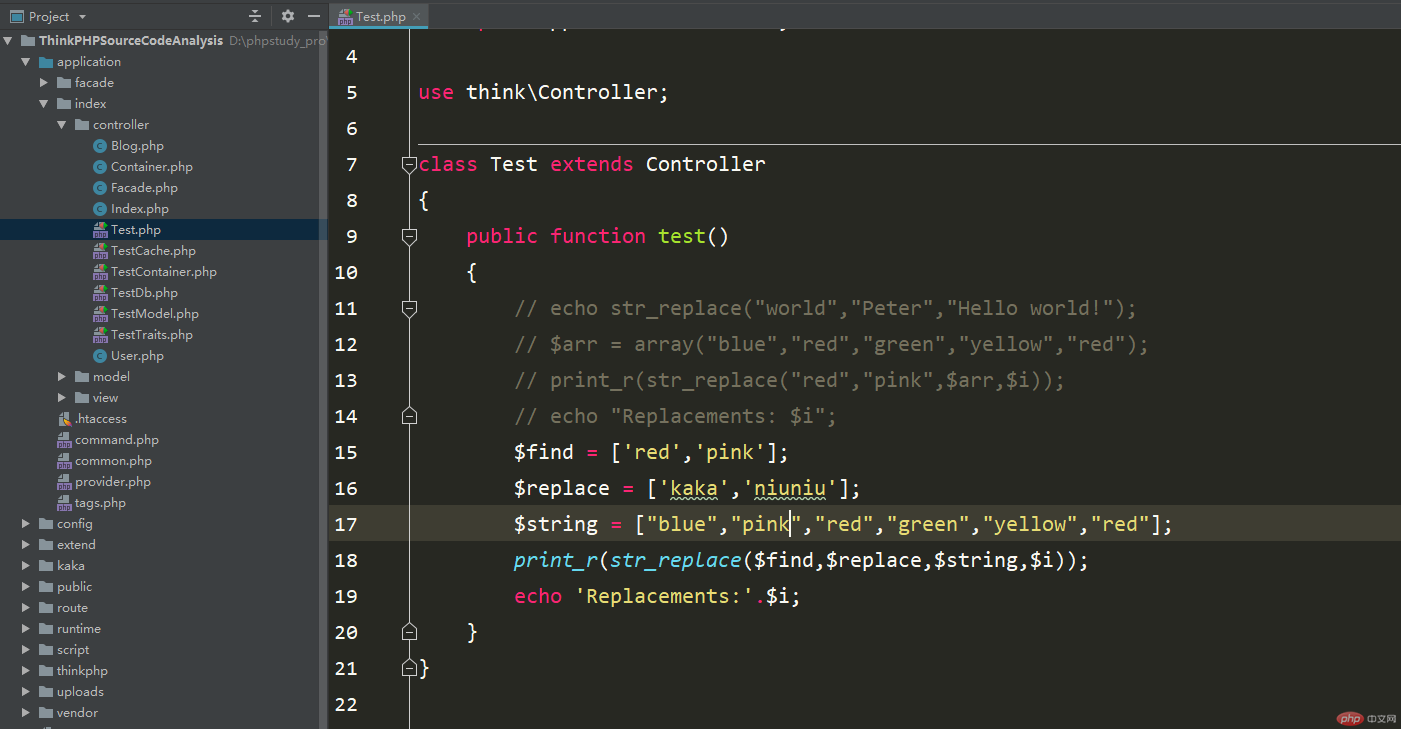
Task: Switch to the Test.php editor tab
Action: tap(378, 16)
